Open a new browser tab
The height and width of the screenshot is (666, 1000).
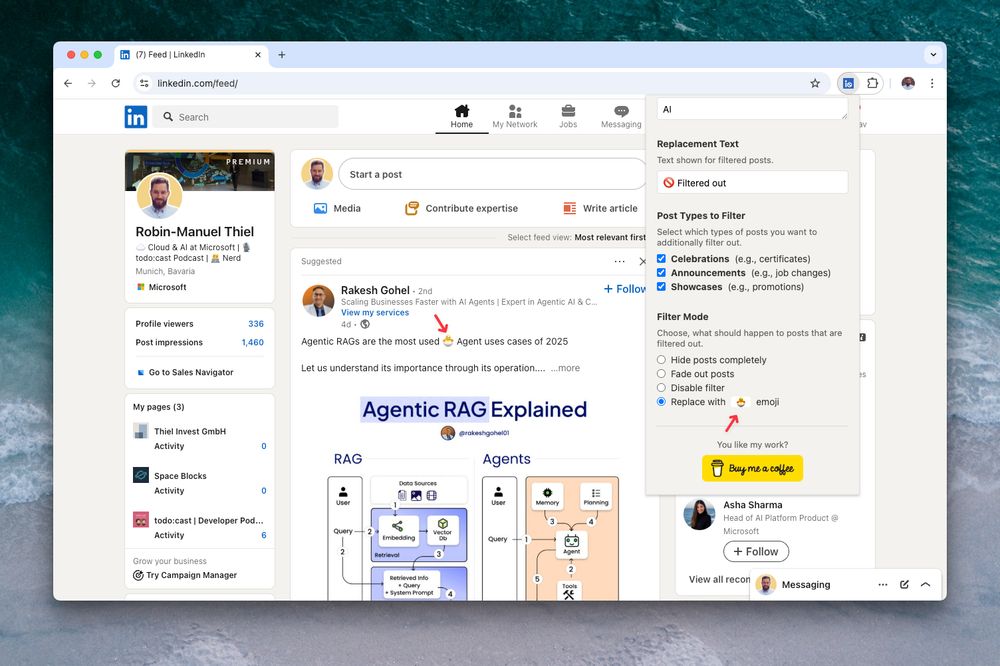[282, 55]
